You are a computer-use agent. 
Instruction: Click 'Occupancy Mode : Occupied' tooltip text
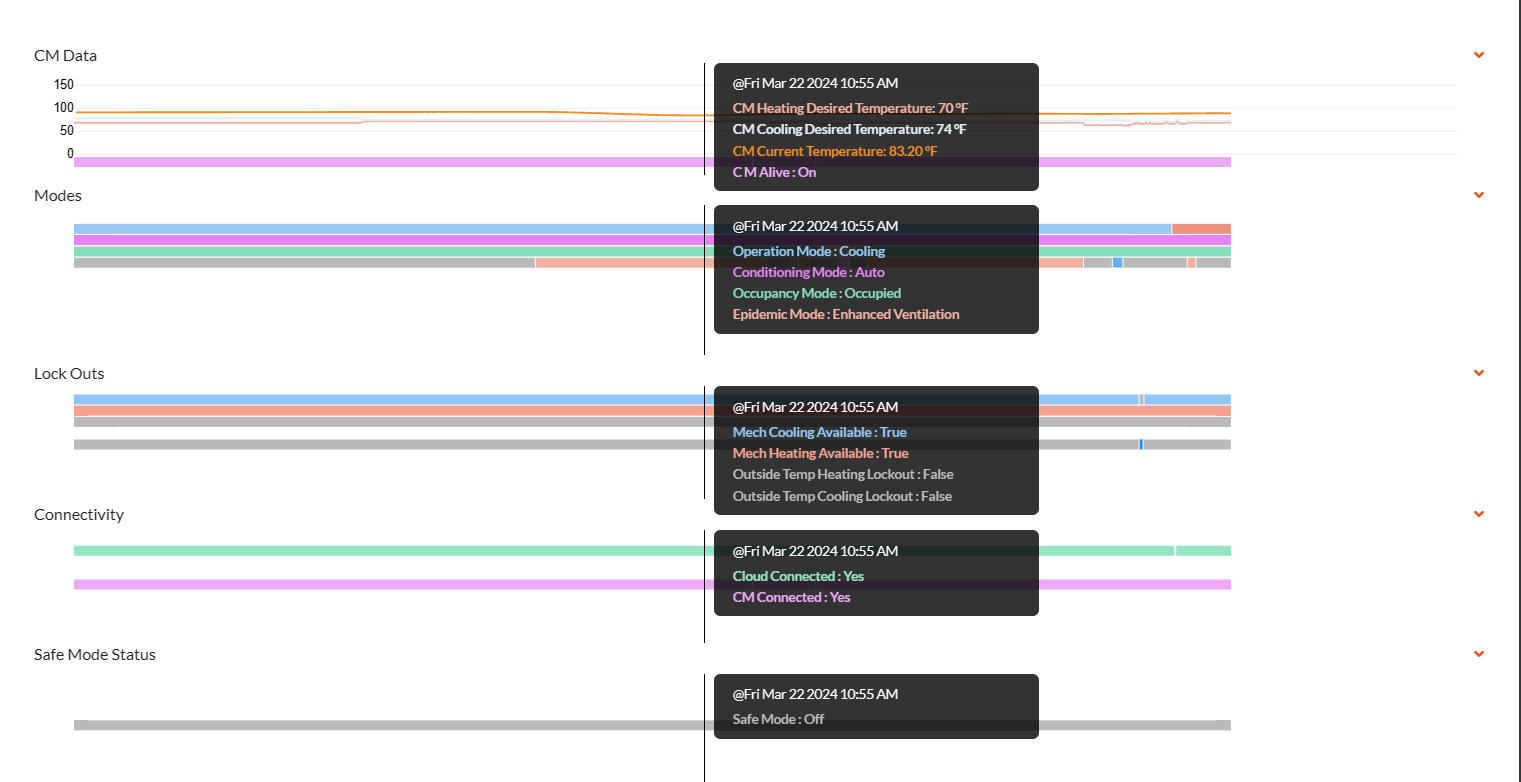click(817, 293)
